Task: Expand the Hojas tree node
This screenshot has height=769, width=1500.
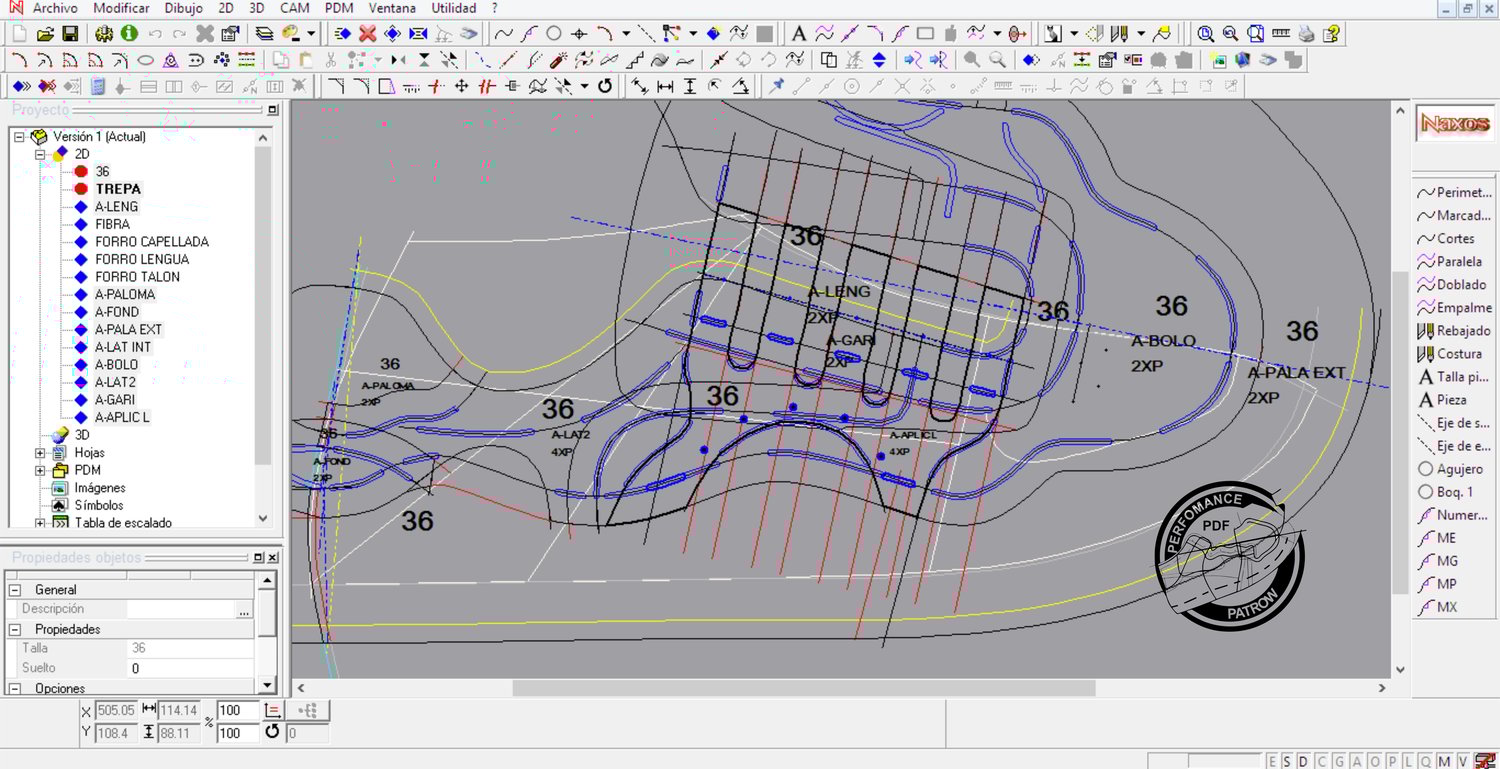Action: pos(41,453)
